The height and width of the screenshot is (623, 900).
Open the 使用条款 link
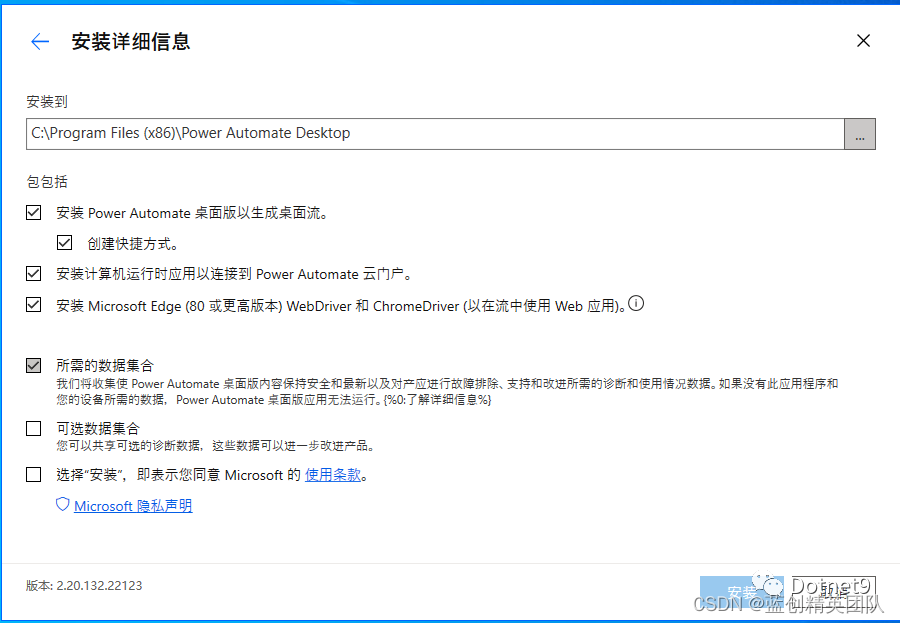(333, 475)
